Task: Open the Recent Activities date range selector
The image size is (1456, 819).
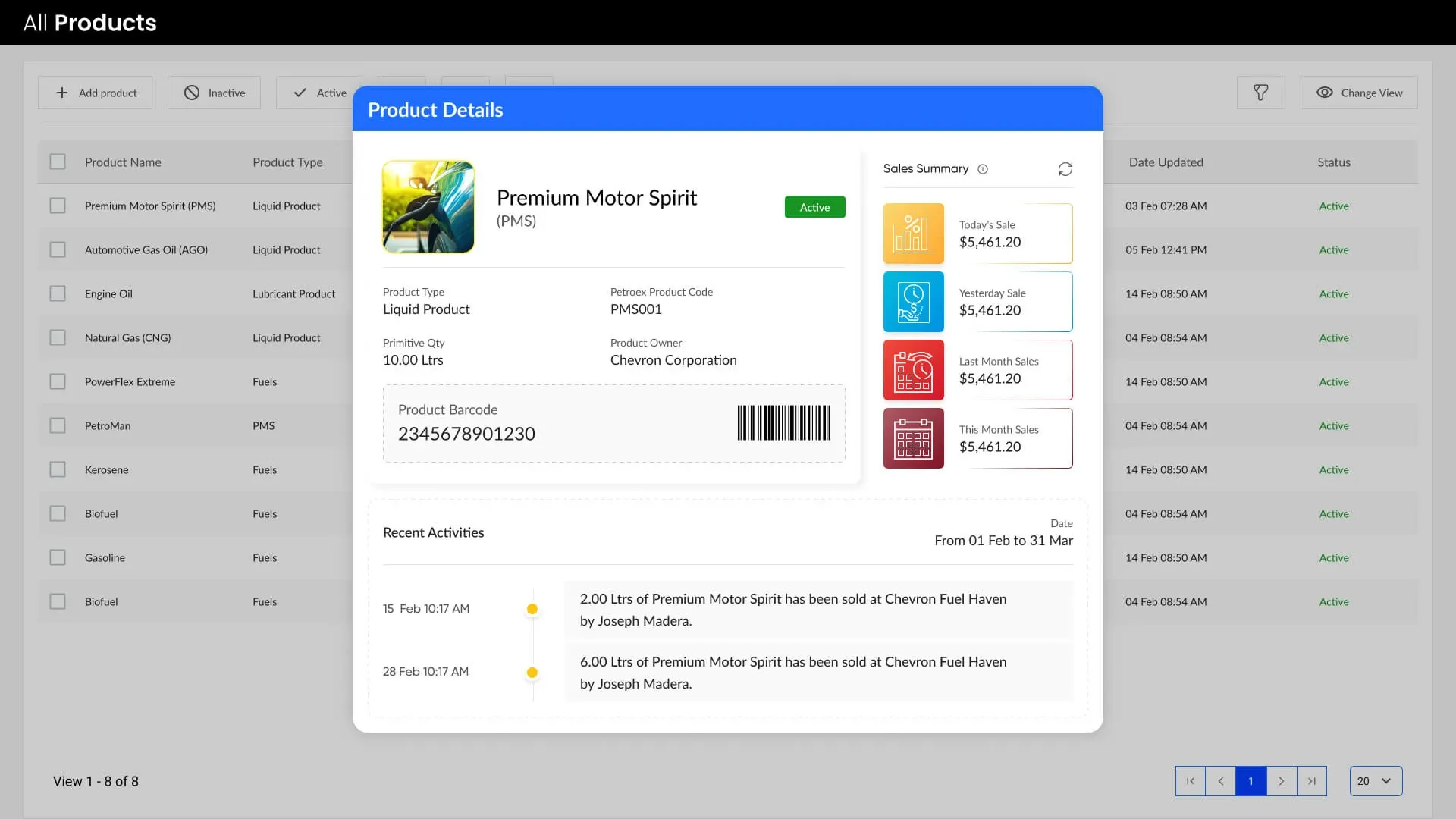Action: (x=1003, y=540)
